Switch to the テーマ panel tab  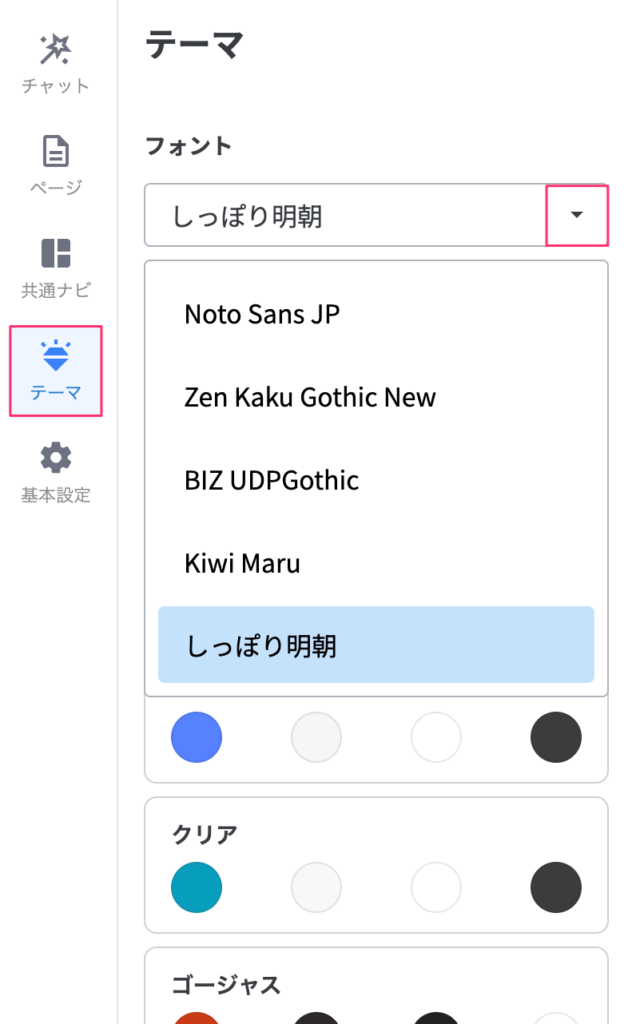(x=56, y=370)
